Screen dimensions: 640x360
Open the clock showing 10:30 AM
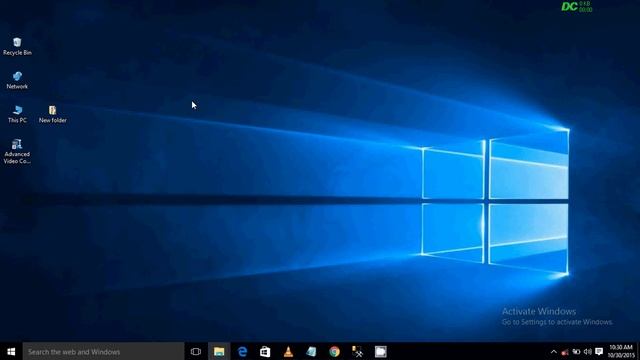pos(621,351)
